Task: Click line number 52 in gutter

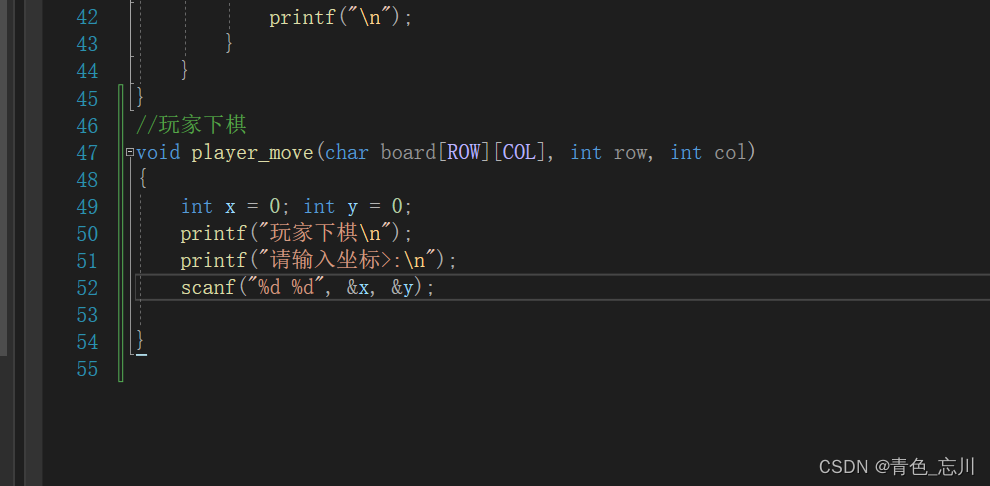Action: click(x=87, y=288)
